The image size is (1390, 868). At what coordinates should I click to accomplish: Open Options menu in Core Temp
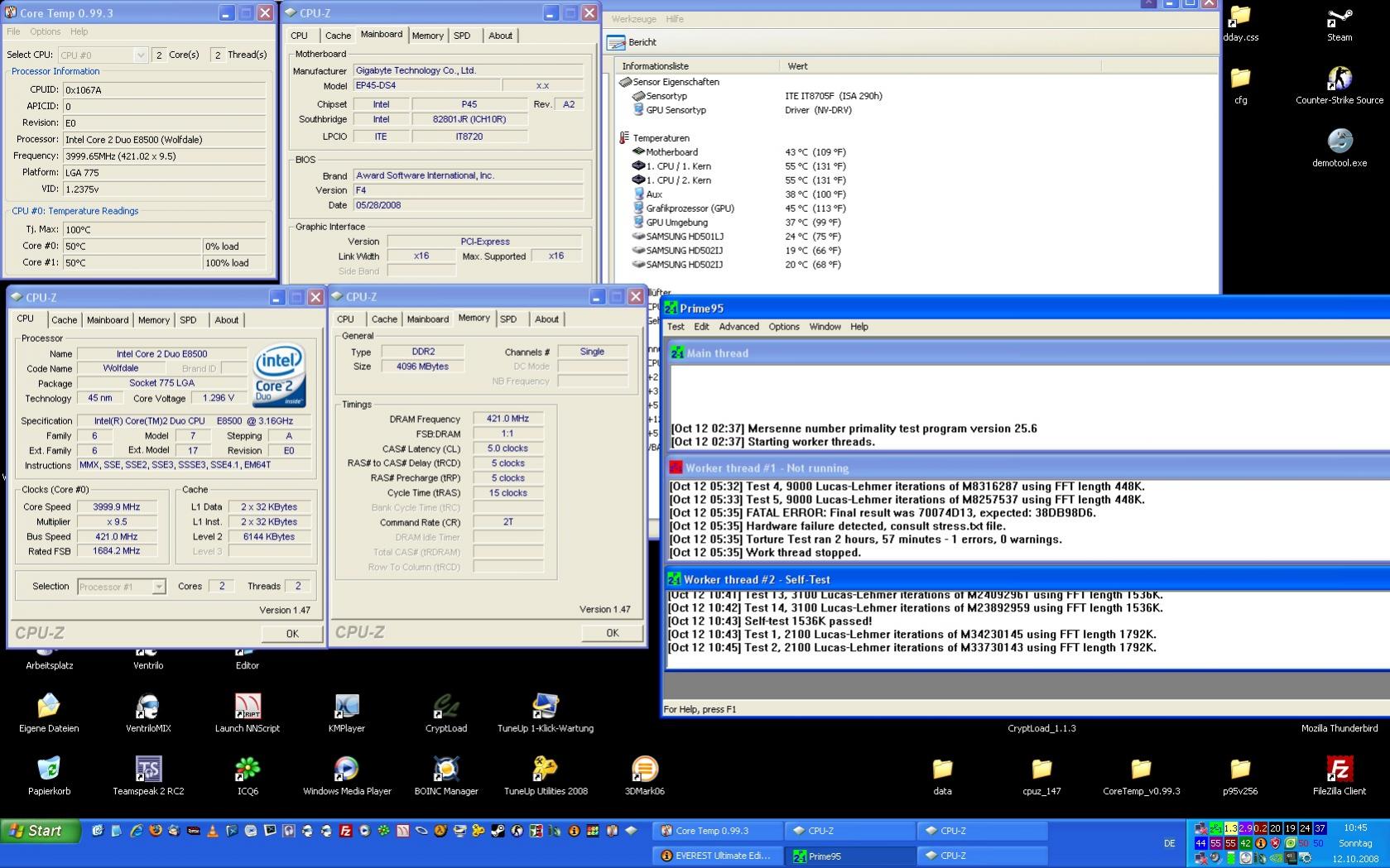[45, 31]
